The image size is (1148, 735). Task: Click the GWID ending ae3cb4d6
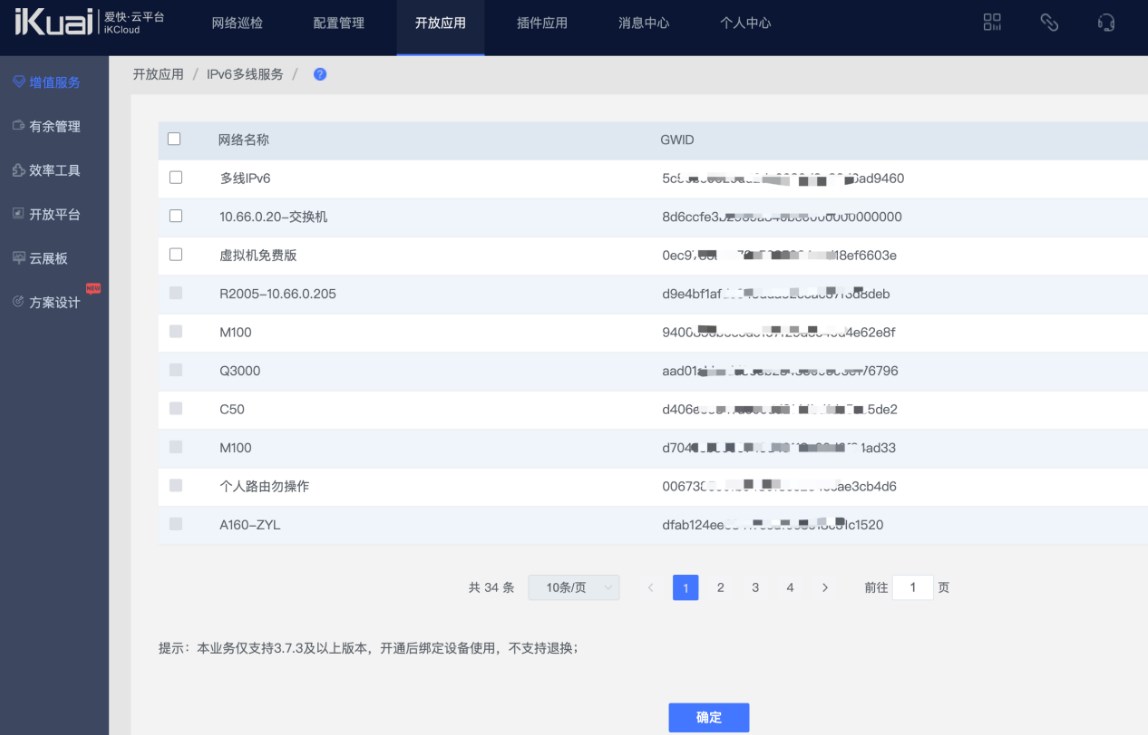(779, 486)
